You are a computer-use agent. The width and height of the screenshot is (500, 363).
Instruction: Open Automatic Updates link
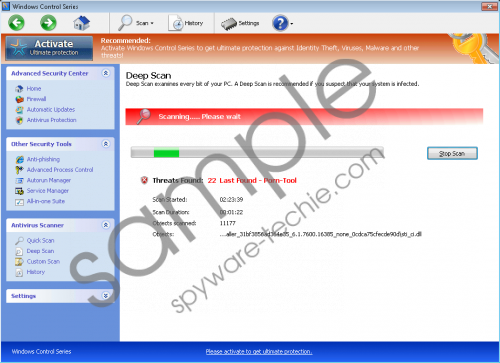(x=51, y=110)
